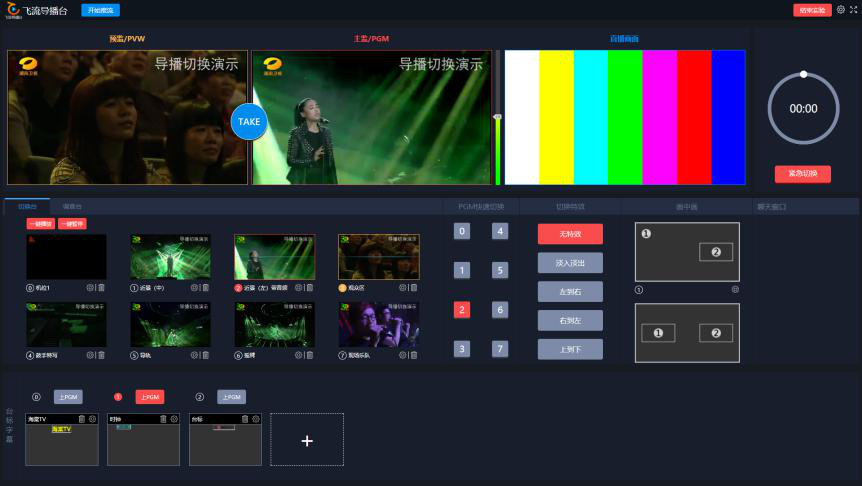Screen dimensions: 862x486
Task: Choose the left-to-right transition (third option)
Action: coord(570,291)
